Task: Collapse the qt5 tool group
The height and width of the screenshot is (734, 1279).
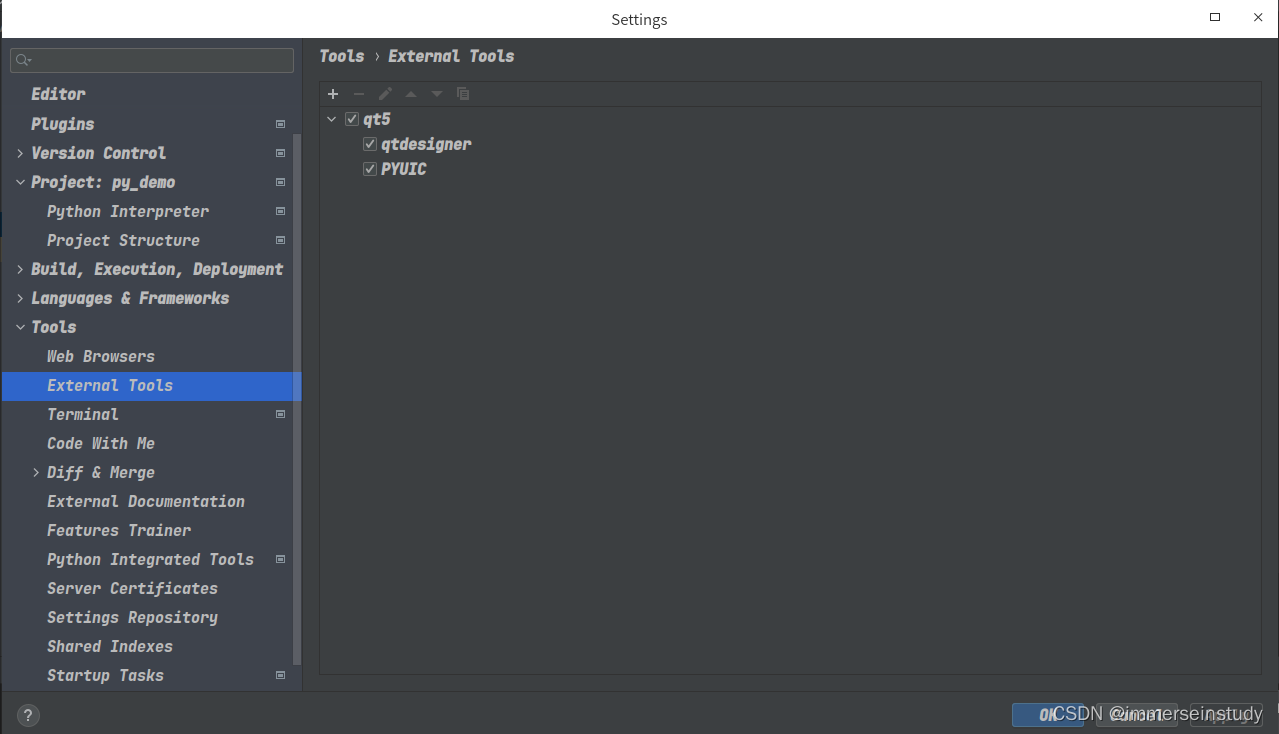Action: (332, 119)
